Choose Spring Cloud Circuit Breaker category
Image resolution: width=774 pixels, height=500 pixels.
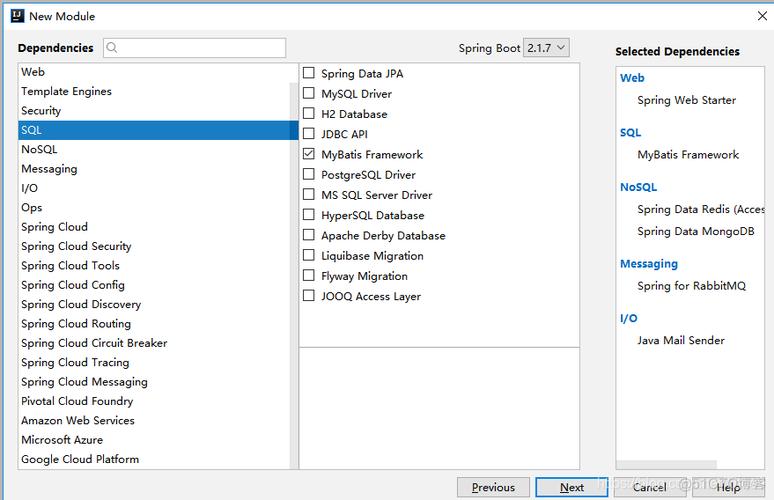(154, 343)
